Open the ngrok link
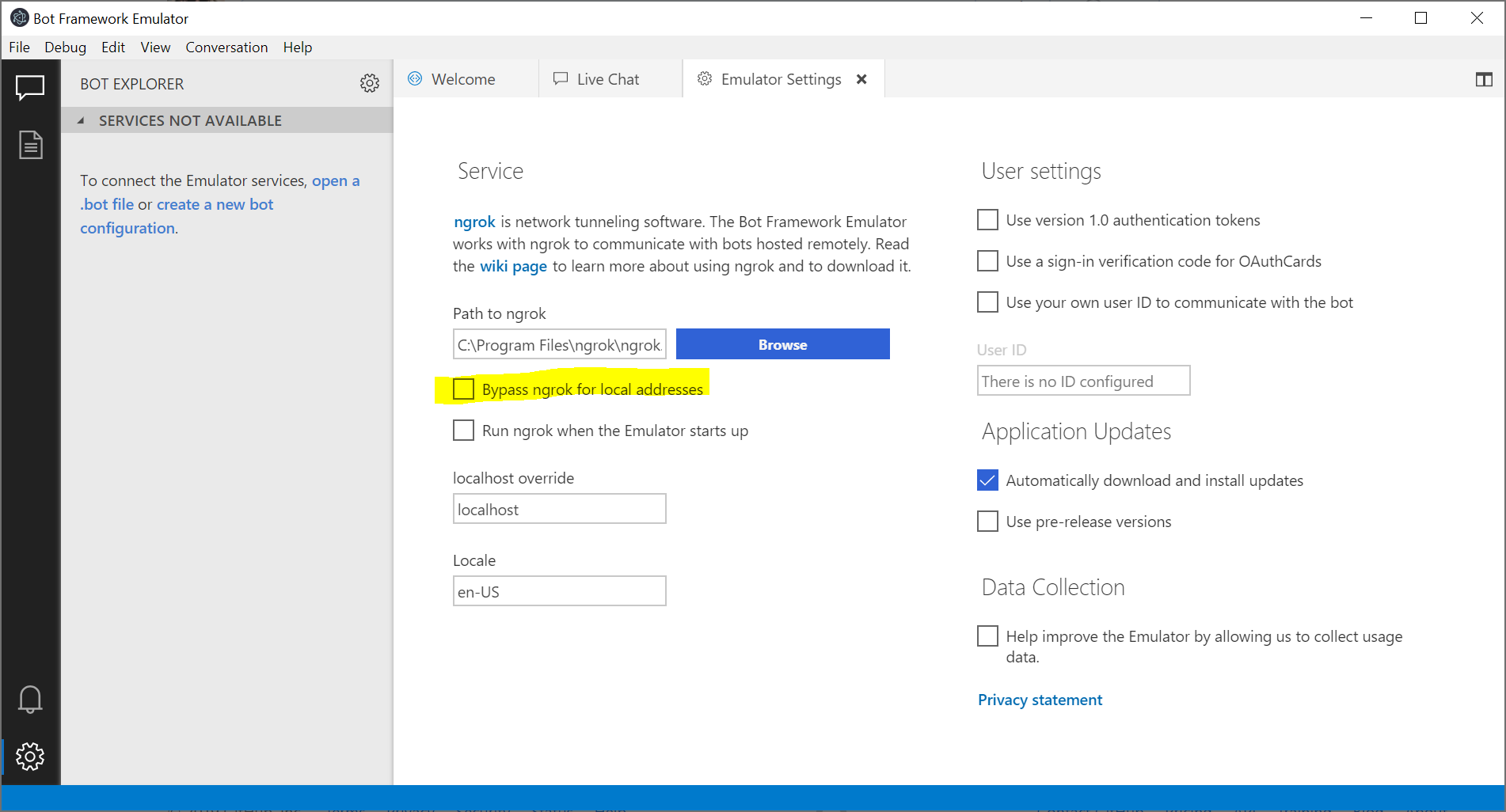1506x812 pixels. tap(474, 222)
